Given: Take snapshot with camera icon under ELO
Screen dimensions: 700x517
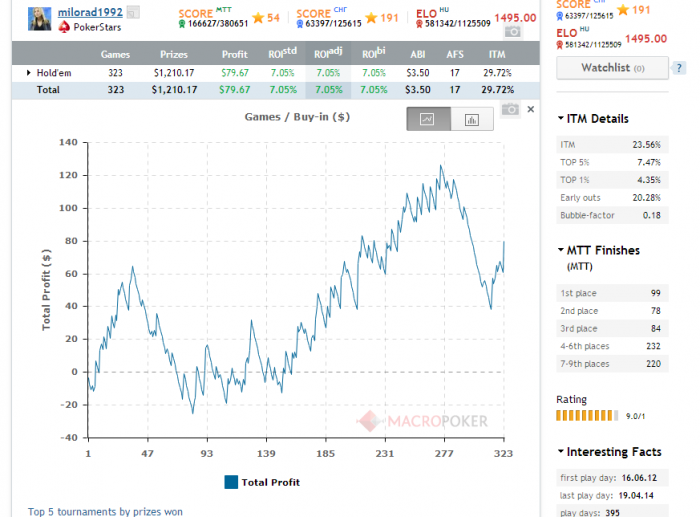Looking at the screenshot, I should coord(512,32).
